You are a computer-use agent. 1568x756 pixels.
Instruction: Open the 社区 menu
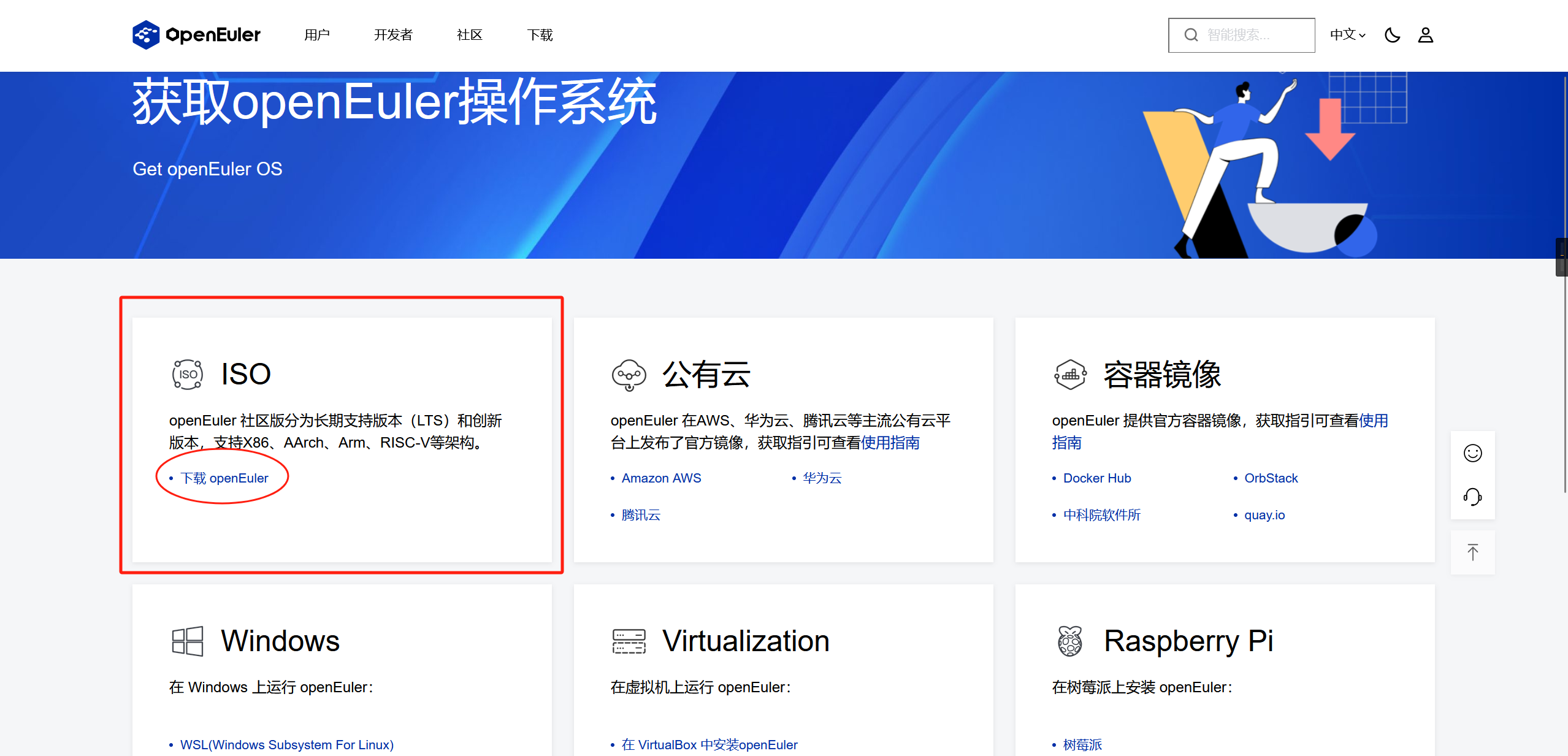click(470, 35)
